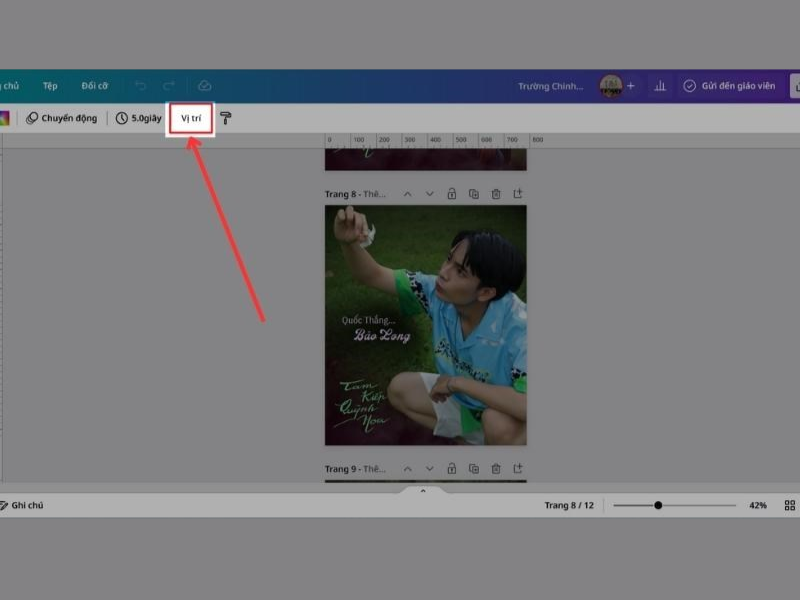
Task: Open Chuyển động animation options
Action: 62,118
